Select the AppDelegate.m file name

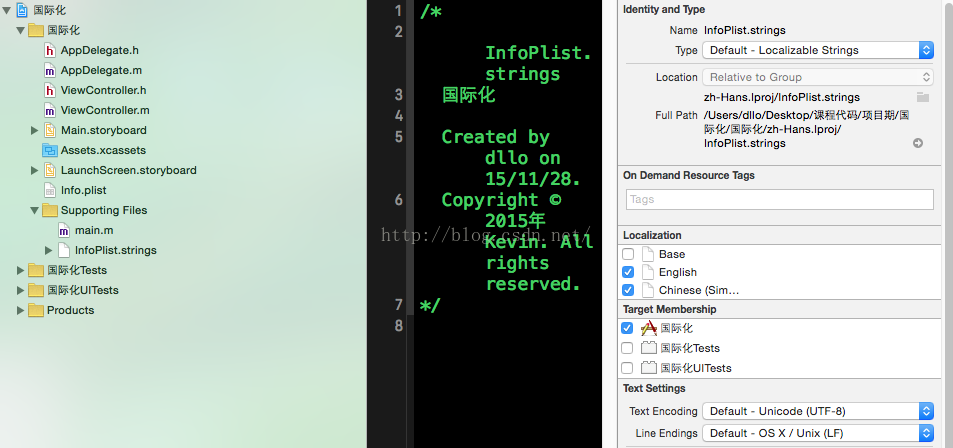pos(101,71)
